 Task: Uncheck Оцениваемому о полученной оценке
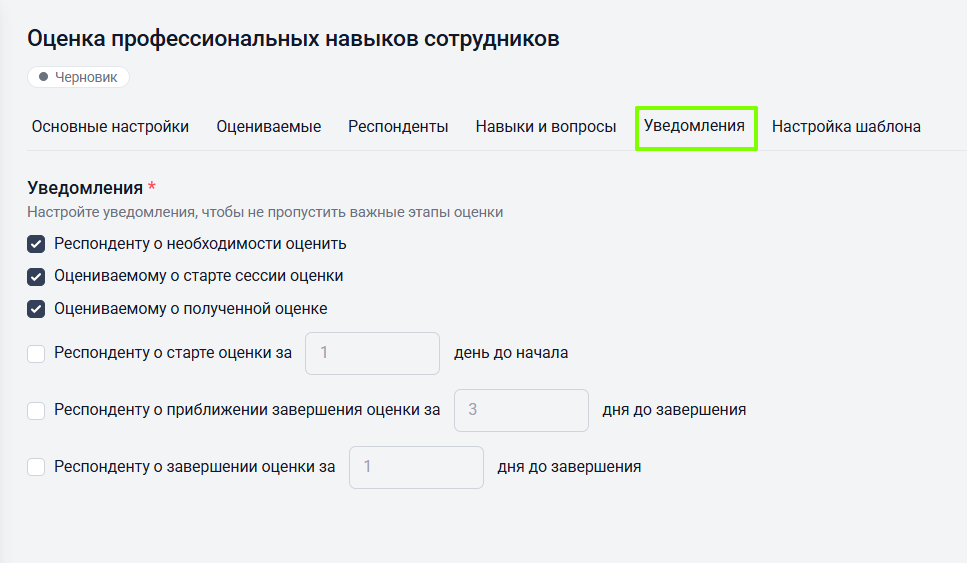[36, 309]
